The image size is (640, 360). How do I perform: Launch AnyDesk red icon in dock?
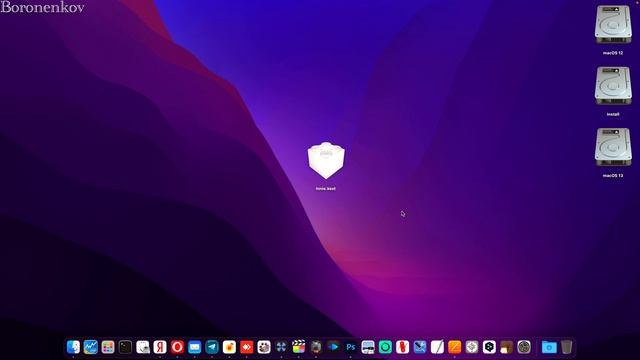[247, 347]
